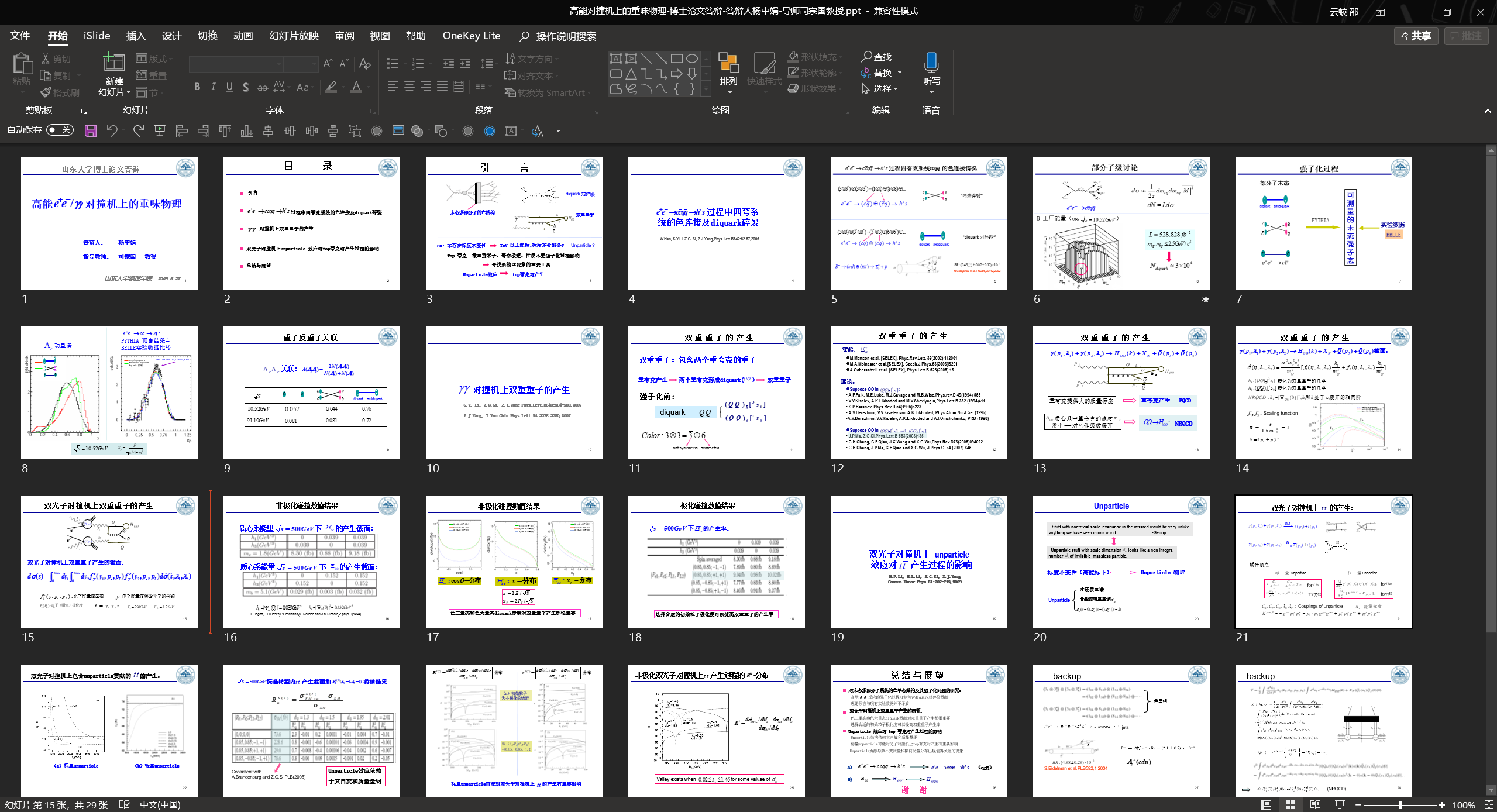Expand the Select dropdown in Editing
This screenshot has height=812, width=1497.
[x=895, y=89]
